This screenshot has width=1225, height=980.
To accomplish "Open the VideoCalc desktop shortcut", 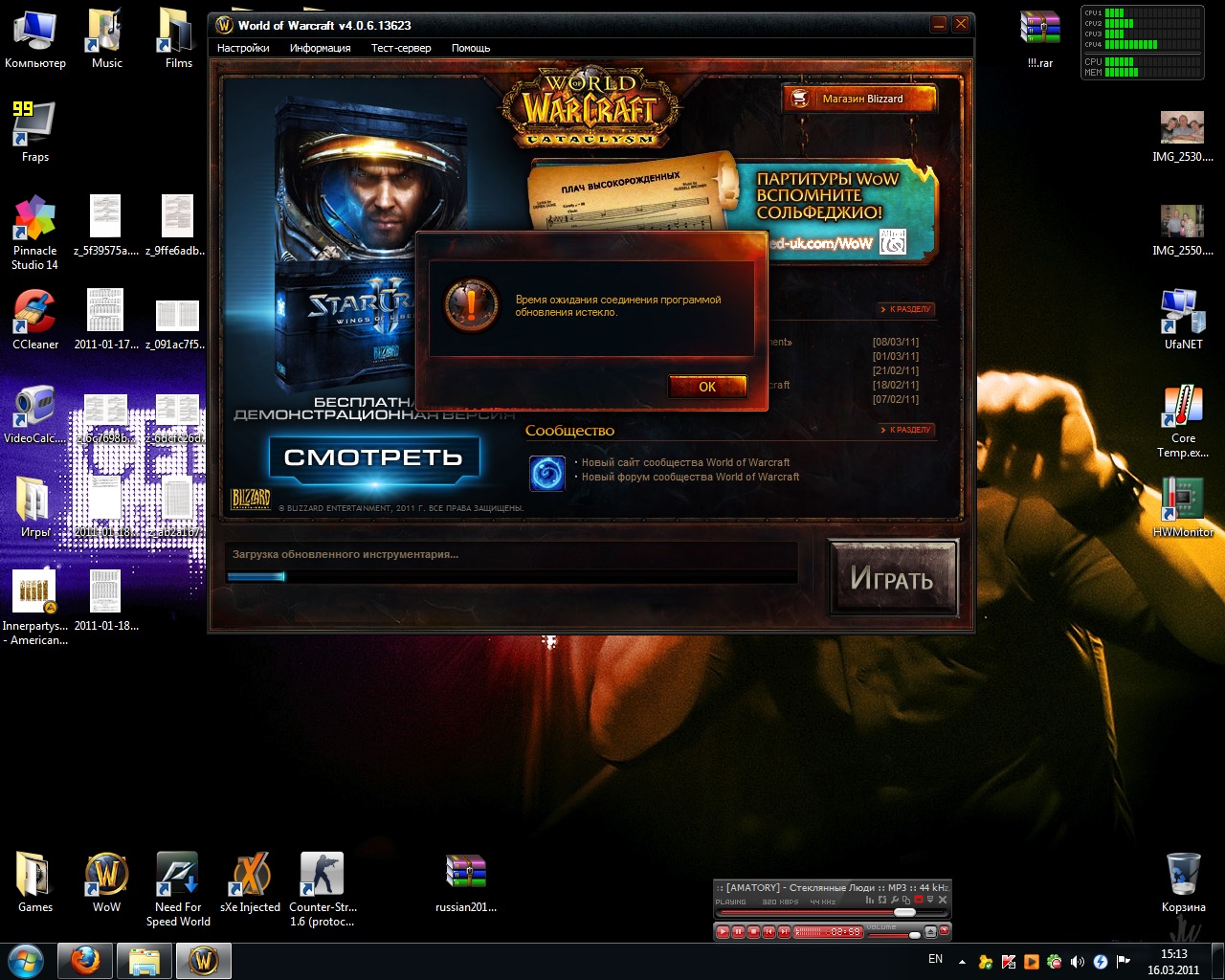I will coord(34,413).
